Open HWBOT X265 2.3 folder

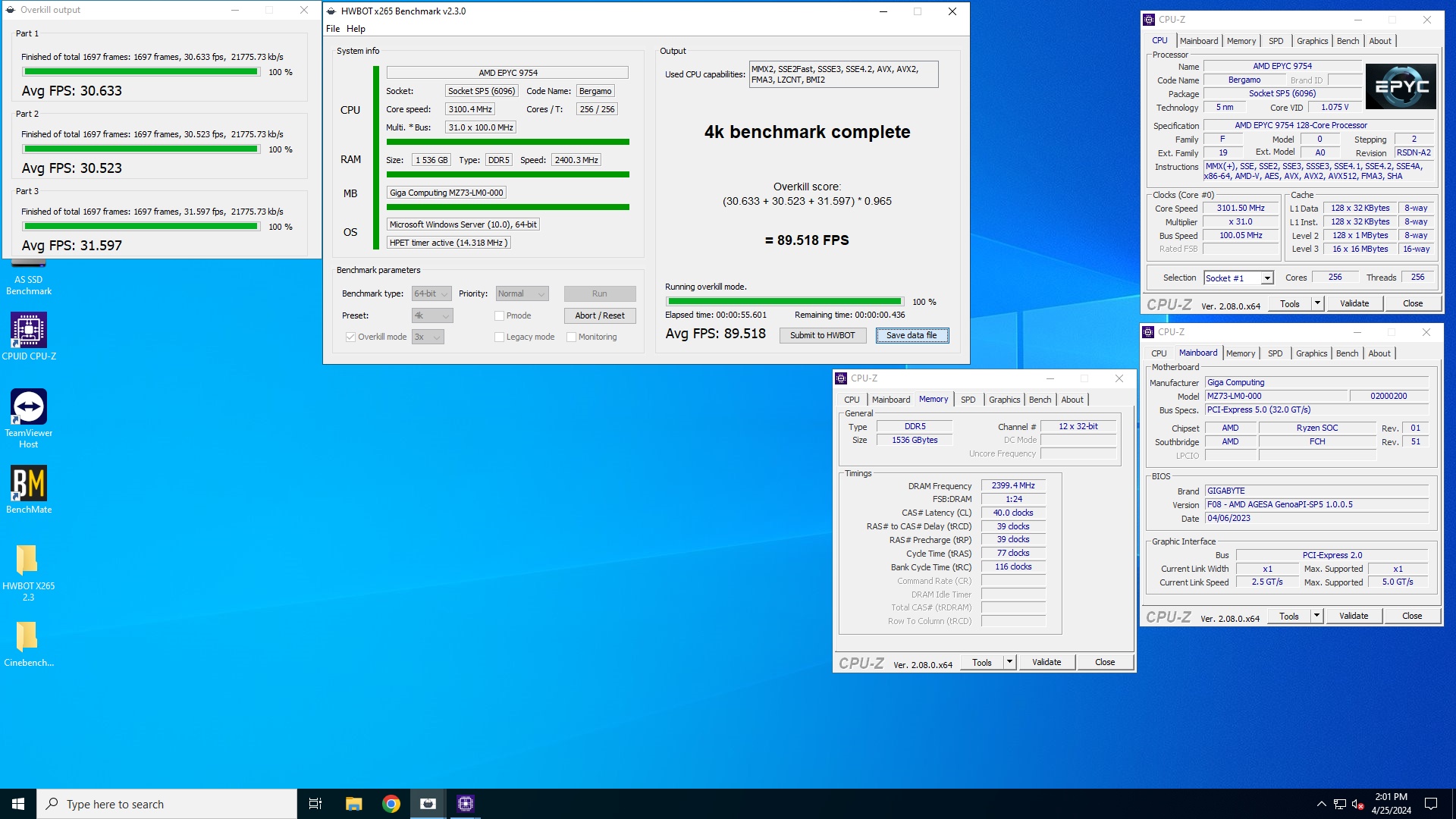click(29, 573)
